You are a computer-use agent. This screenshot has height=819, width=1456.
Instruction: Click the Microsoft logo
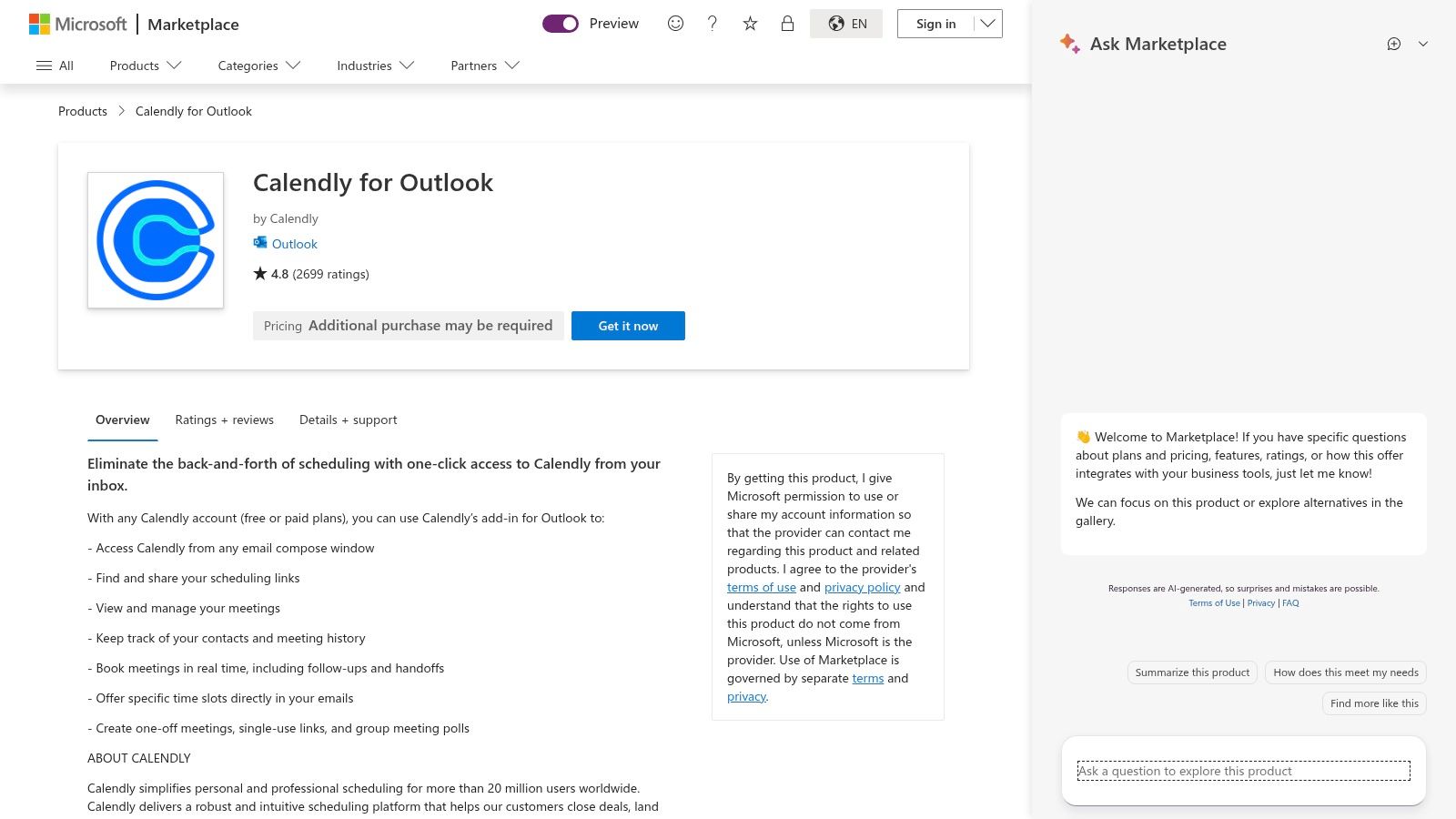pyautogui.click(x=77, y=24)
